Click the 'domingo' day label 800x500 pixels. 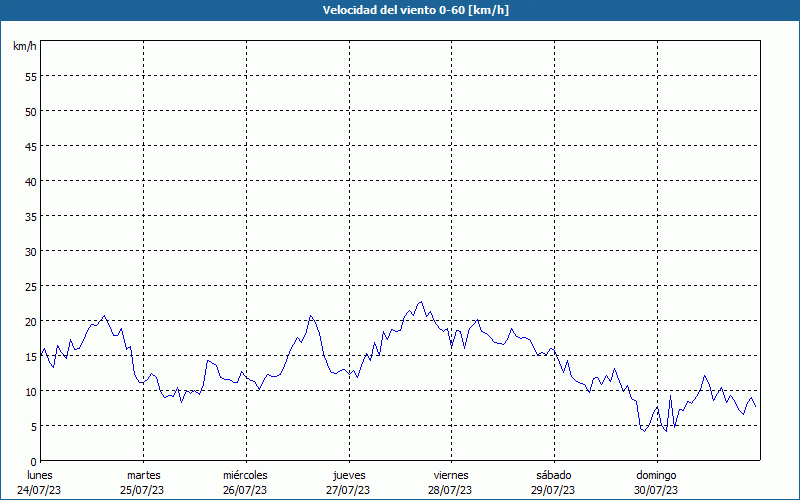click(656, 475)
